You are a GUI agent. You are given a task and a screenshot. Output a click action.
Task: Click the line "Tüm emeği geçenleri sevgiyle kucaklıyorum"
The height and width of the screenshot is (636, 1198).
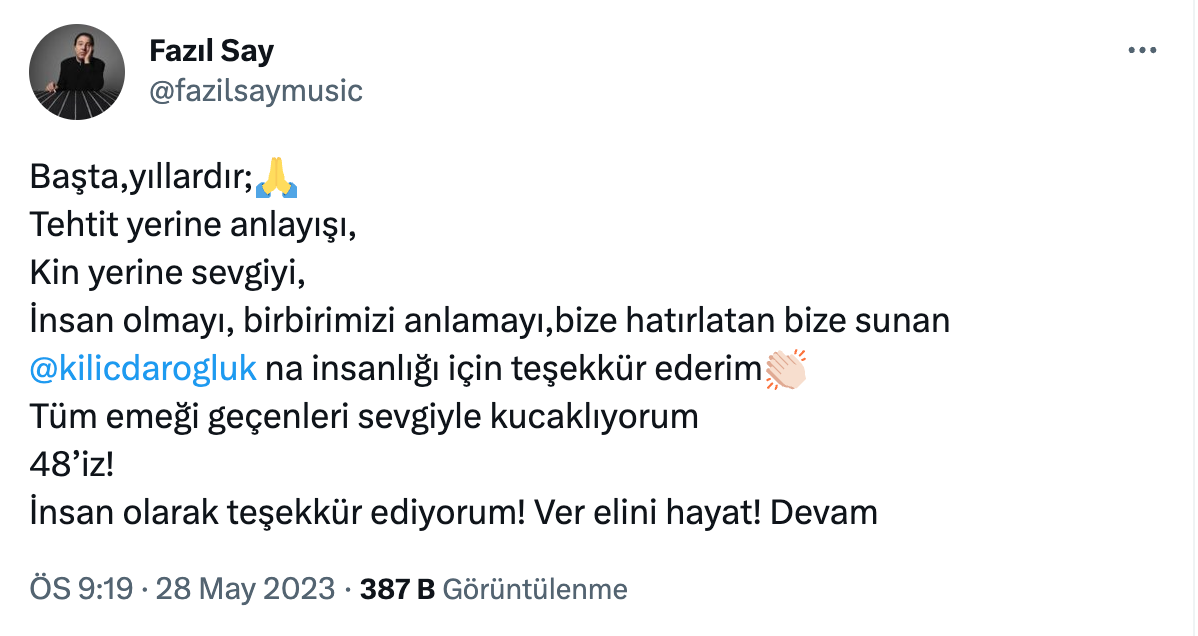tap(364, 417)
